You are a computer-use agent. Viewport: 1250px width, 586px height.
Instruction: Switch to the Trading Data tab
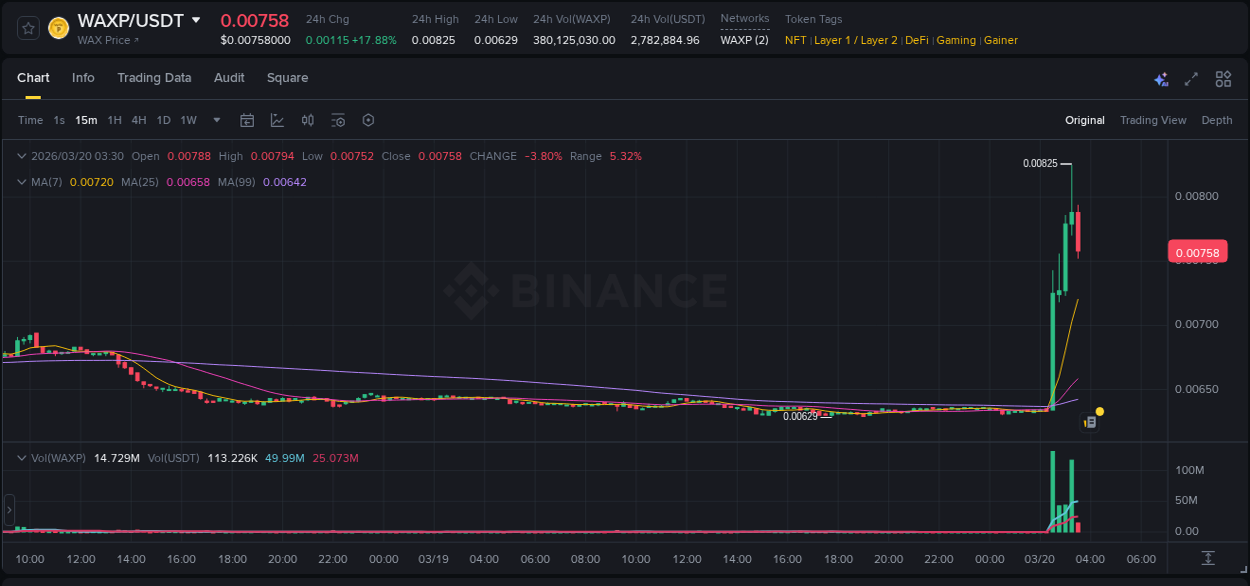click(154, 78)
